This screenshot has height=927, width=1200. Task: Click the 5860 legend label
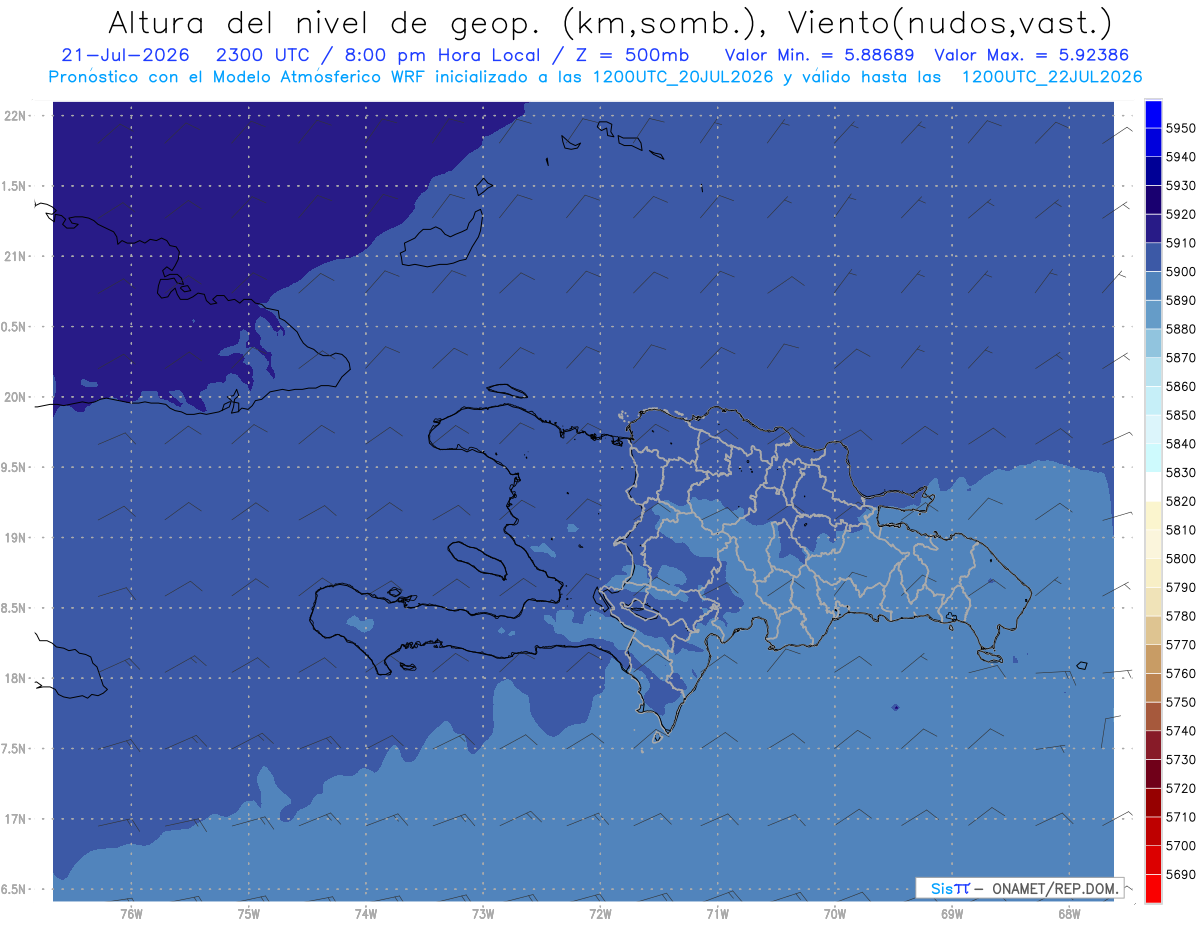click(1180, 386)
